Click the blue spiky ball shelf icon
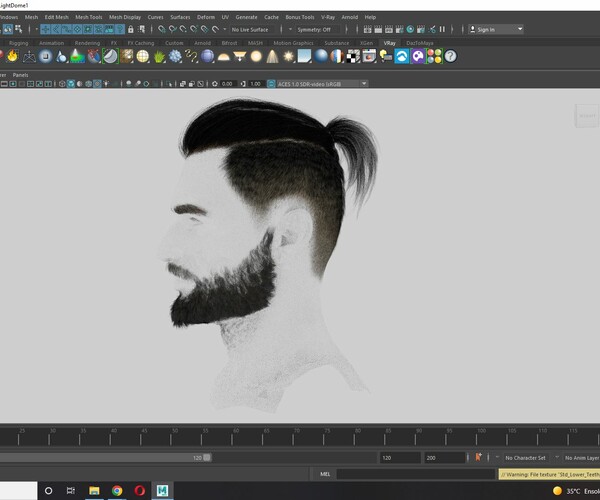 (175, 56)
